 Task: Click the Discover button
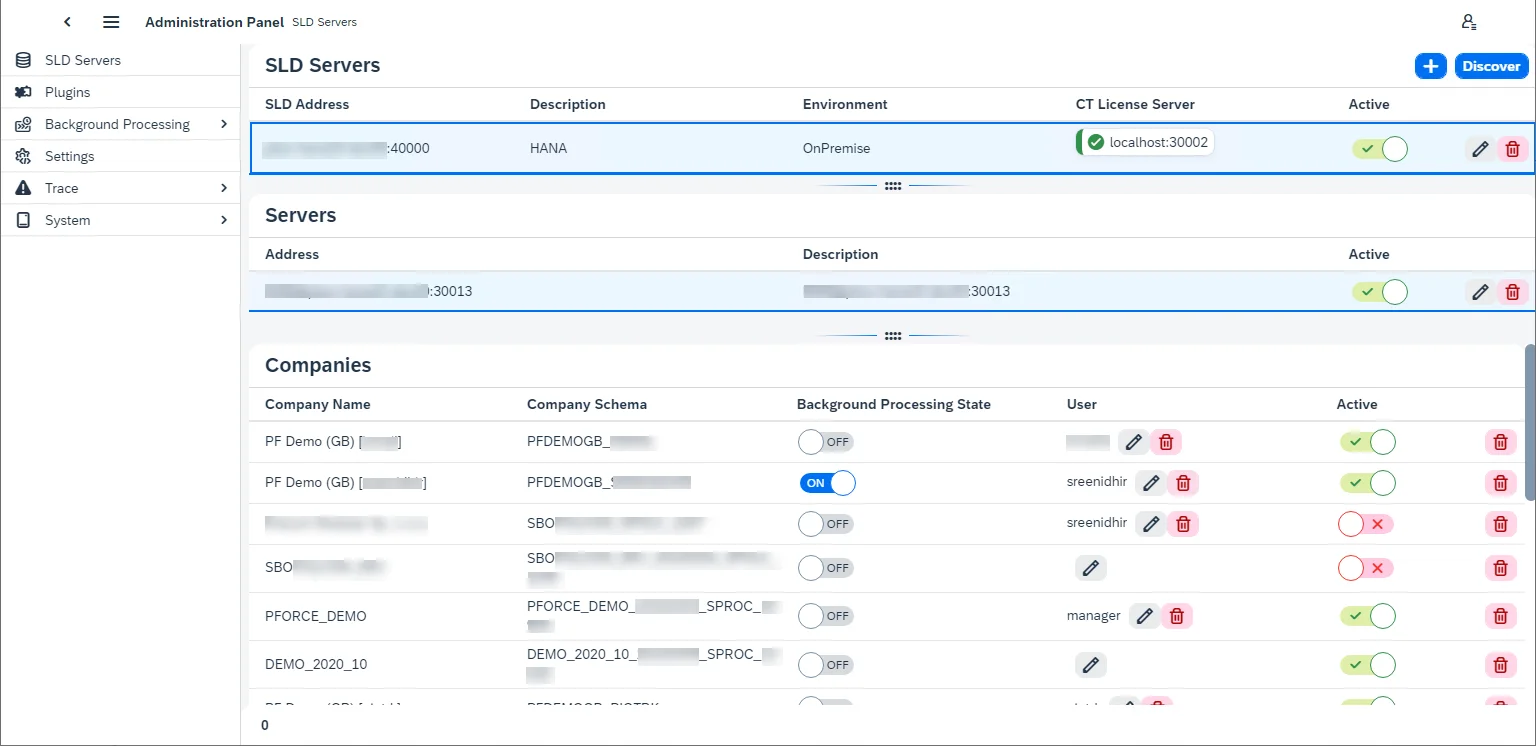(x=1491, y=65)
